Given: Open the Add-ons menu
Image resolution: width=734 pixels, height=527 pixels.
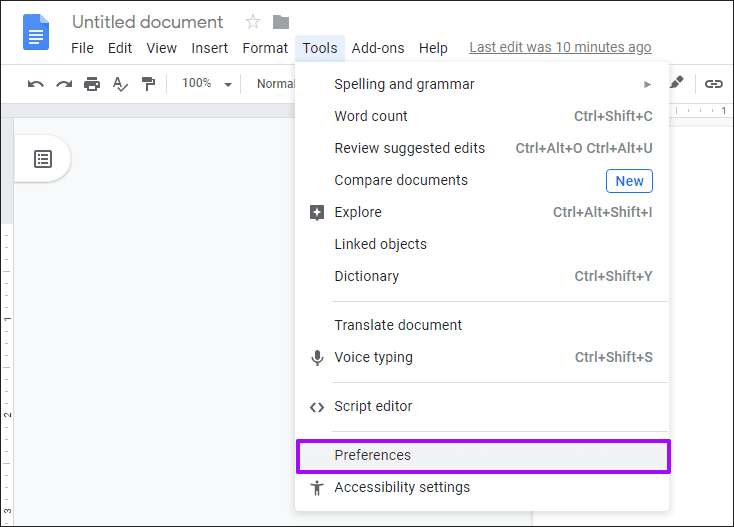Looking at the screenshot, I should pyautogui.click(x=378, y=48).
